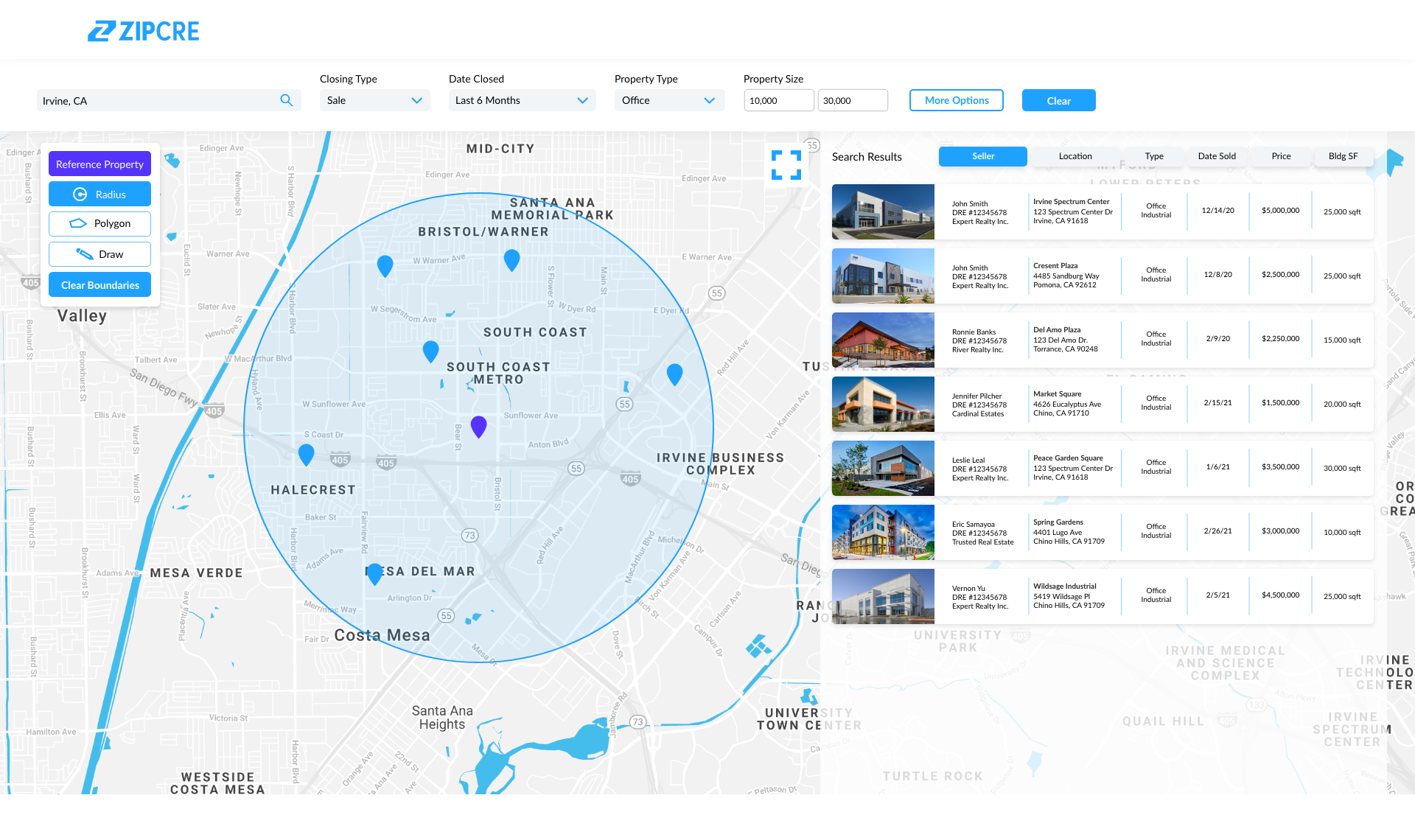Click seller Leslie Leal text
1415x840 pixels.
(x=968, y=460)
